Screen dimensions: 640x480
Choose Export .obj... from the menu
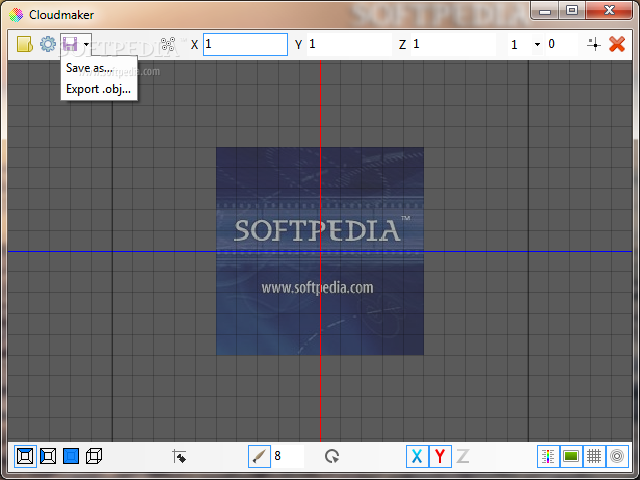[x=98, y=89]
